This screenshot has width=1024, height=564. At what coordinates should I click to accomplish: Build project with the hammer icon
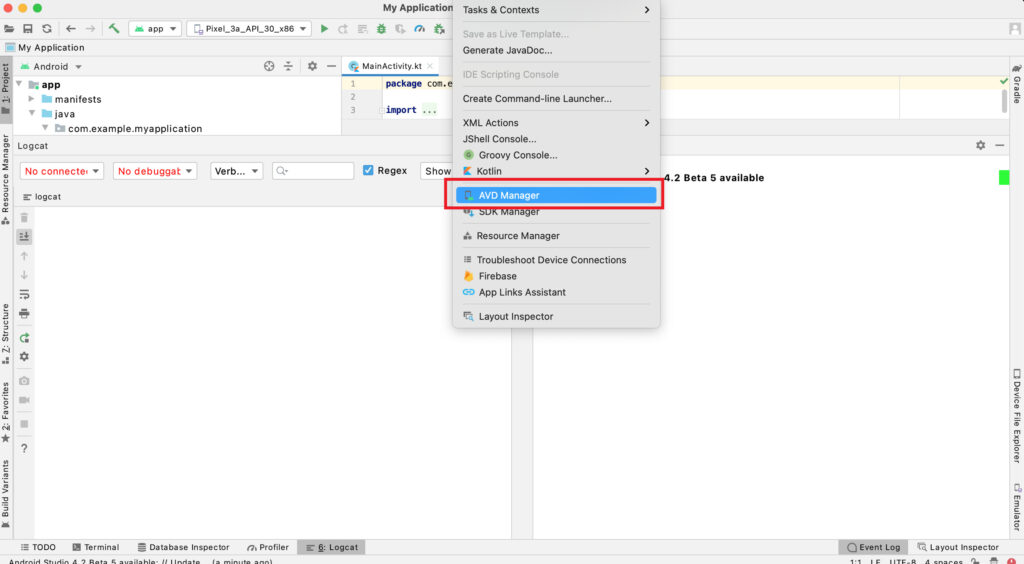pos(114,28)
